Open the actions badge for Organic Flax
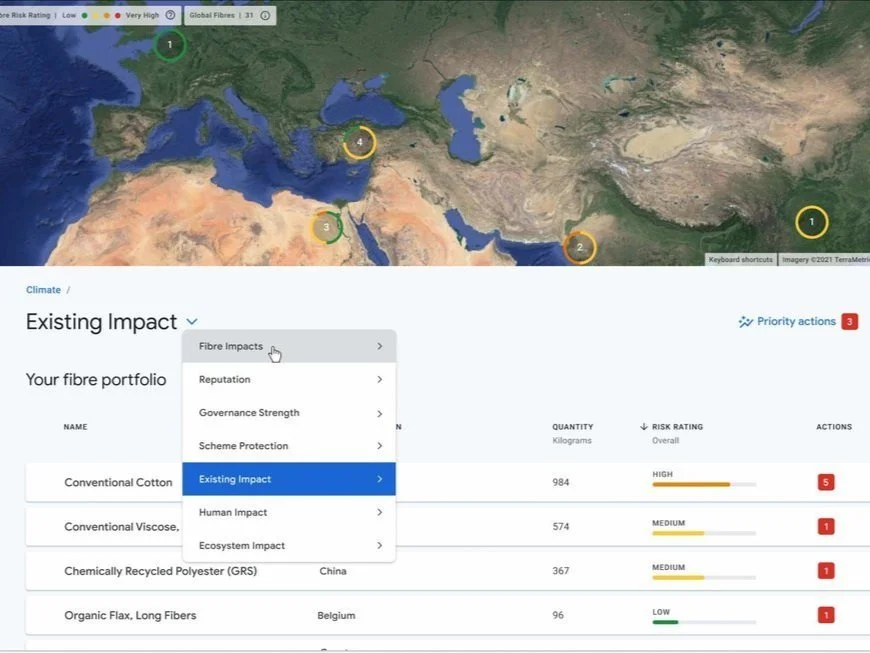This screenshot has width=870, height=653. [826, 615]
